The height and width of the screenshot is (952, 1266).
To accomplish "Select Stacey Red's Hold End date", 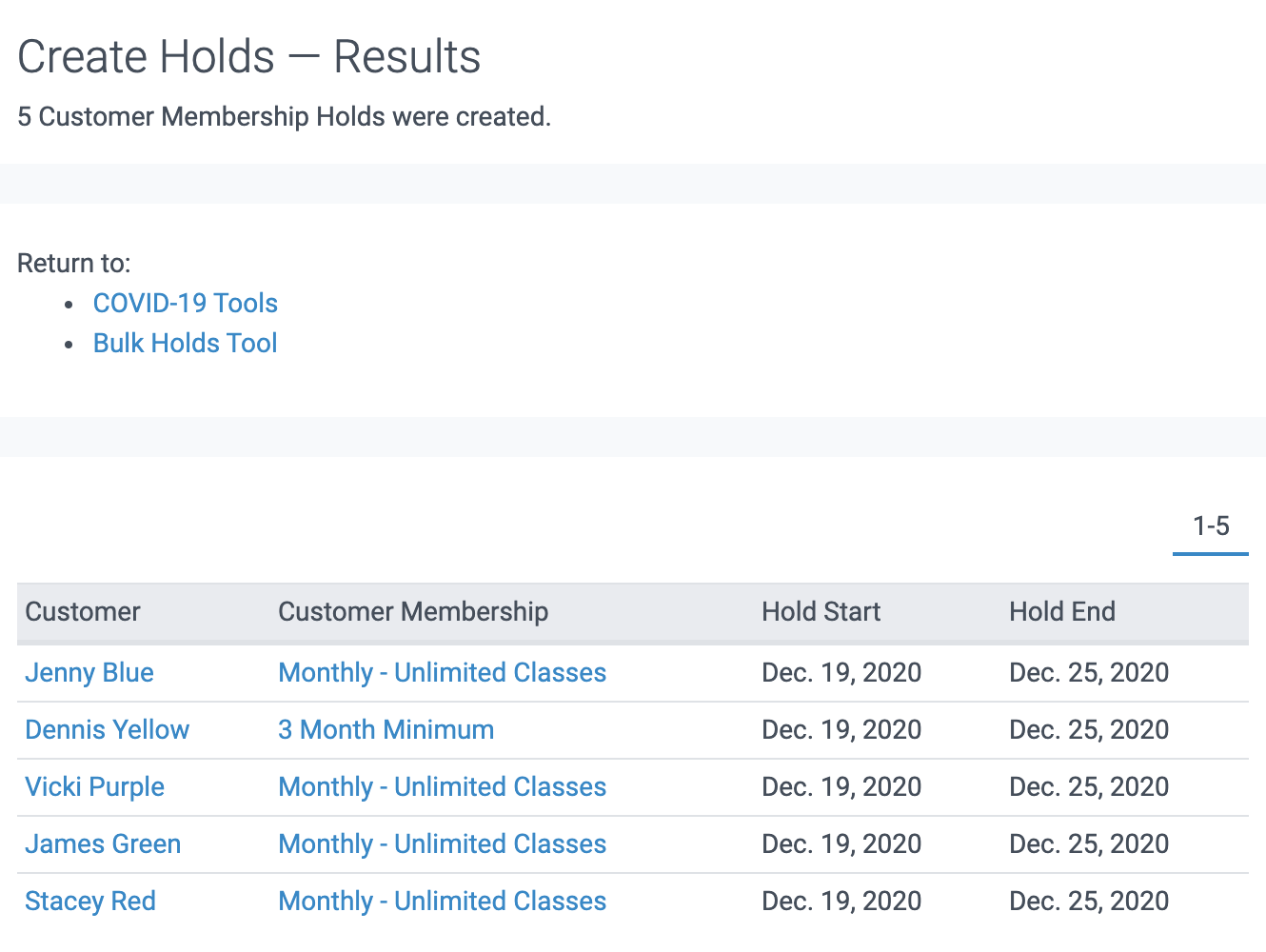I will [1089, 902].
